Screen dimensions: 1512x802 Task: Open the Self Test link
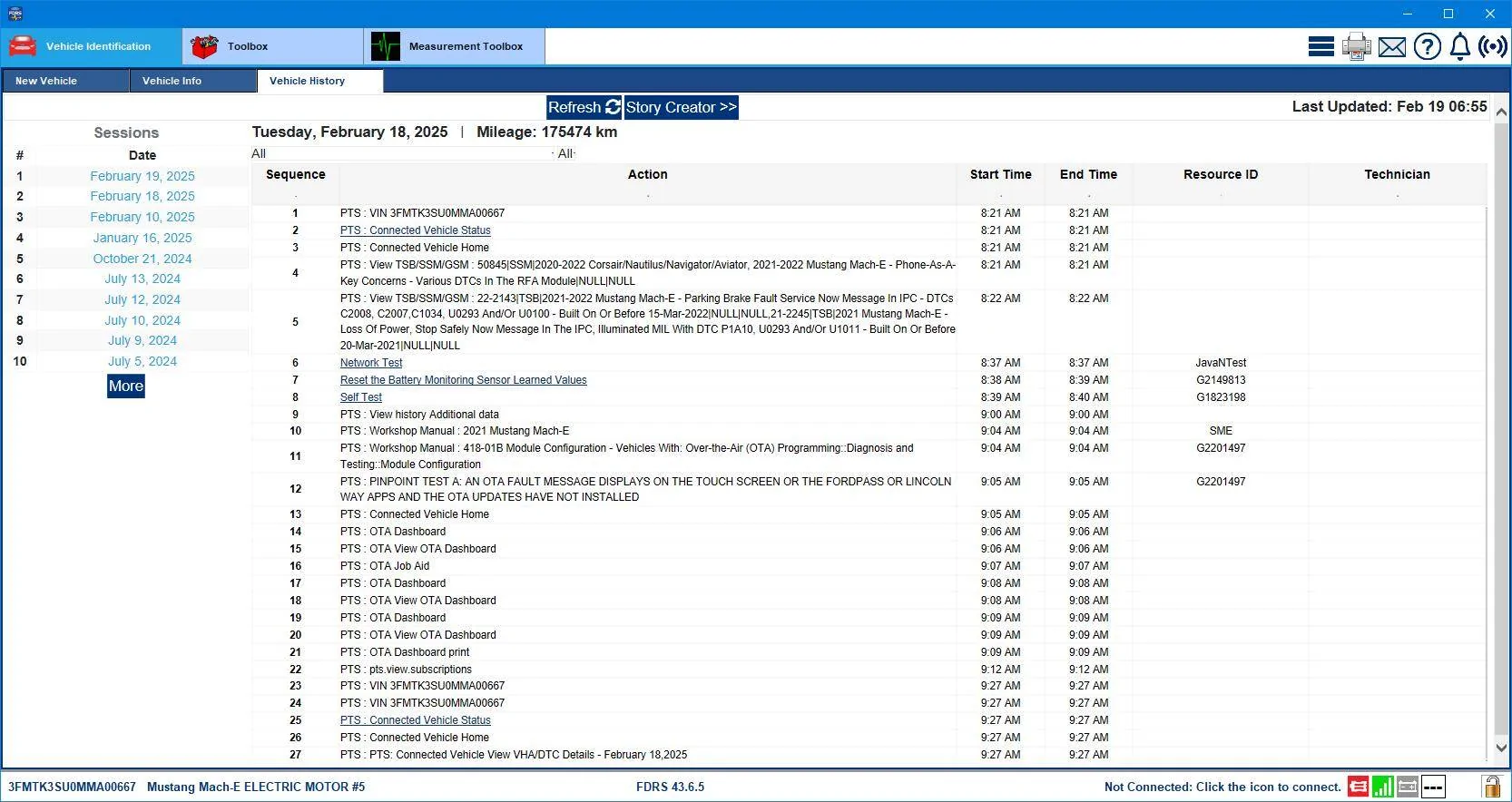pyautogui.click(x=361, y=397)
